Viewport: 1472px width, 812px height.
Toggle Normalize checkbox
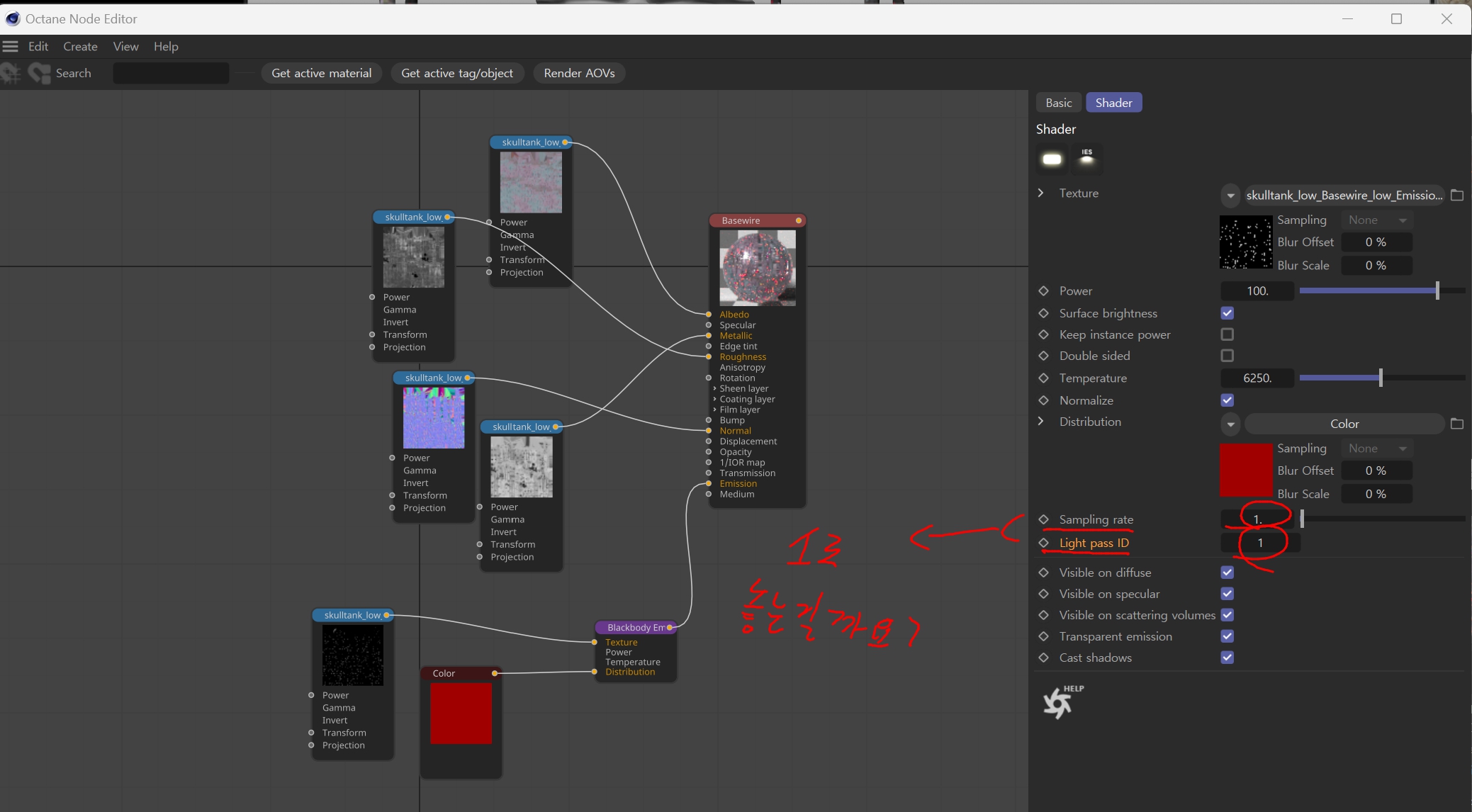coord(1227,400)
